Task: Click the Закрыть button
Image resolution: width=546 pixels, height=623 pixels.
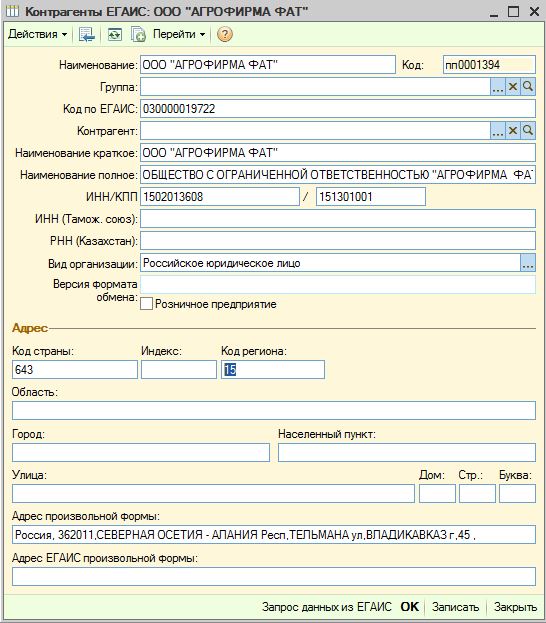Action: pyautogui.click(x=515, y=607)
